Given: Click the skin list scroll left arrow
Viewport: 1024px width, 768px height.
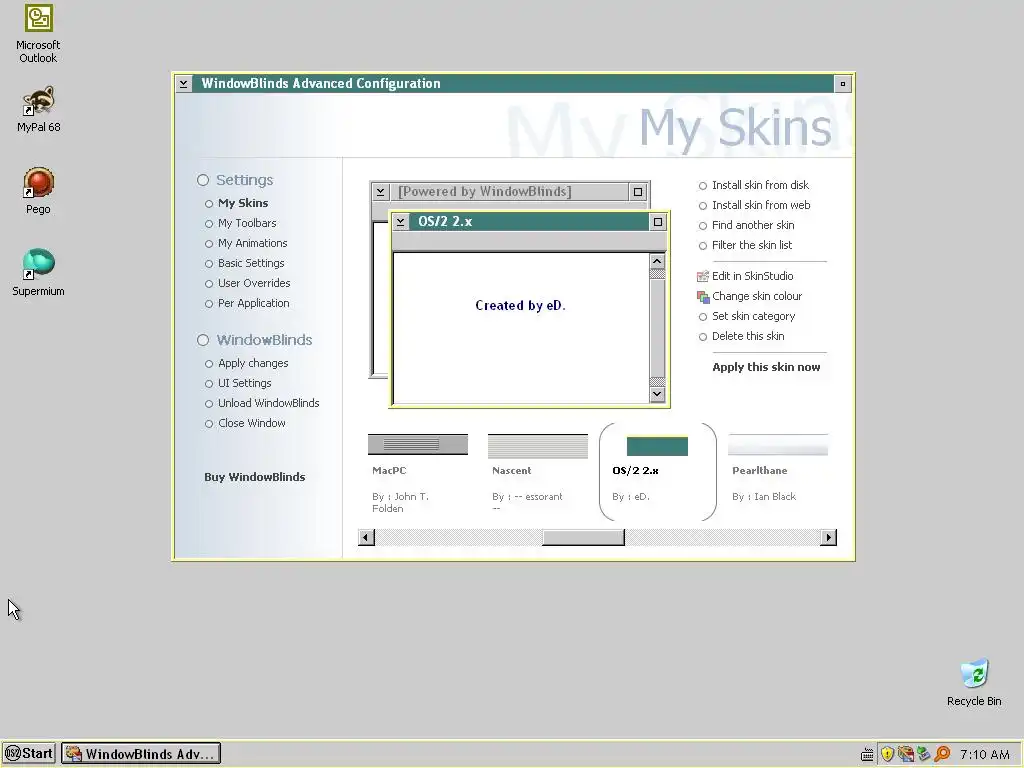Looking at the screenshot, I should pyautogui.click(x=366, y=537).
